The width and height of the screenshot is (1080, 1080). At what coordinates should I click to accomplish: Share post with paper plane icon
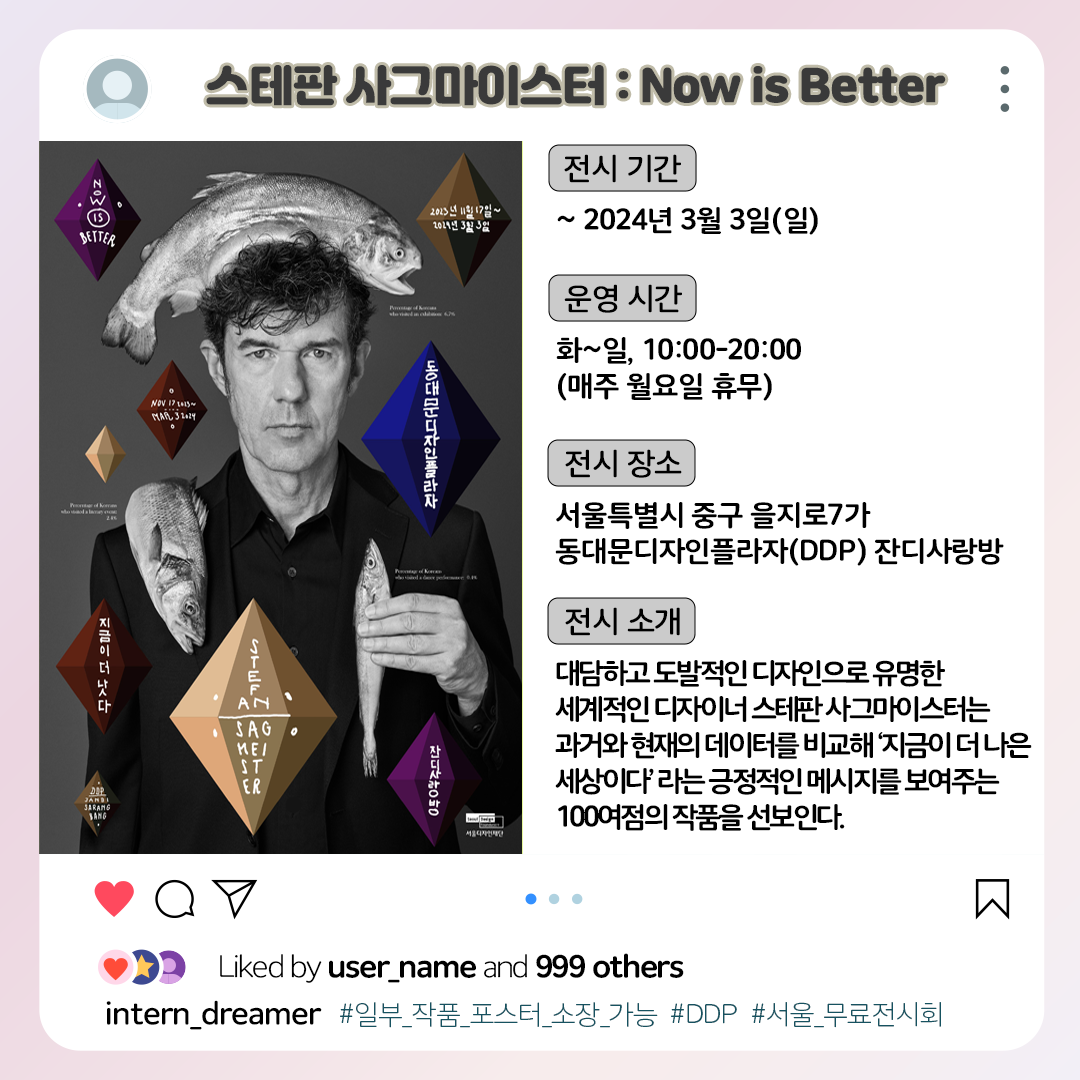point(234,898)
